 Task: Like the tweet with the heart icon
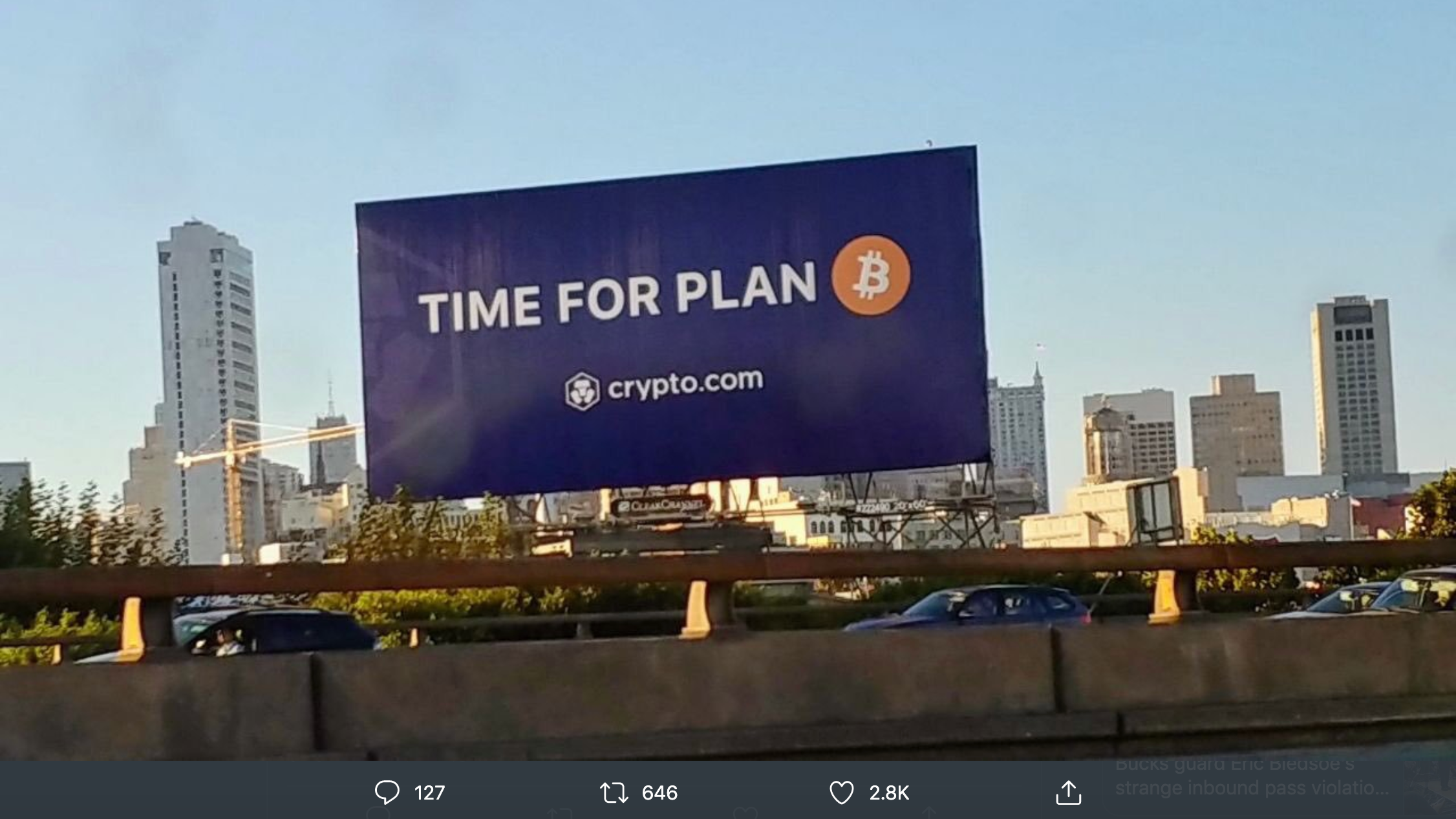pyautogui.click(x=841, y=792)
